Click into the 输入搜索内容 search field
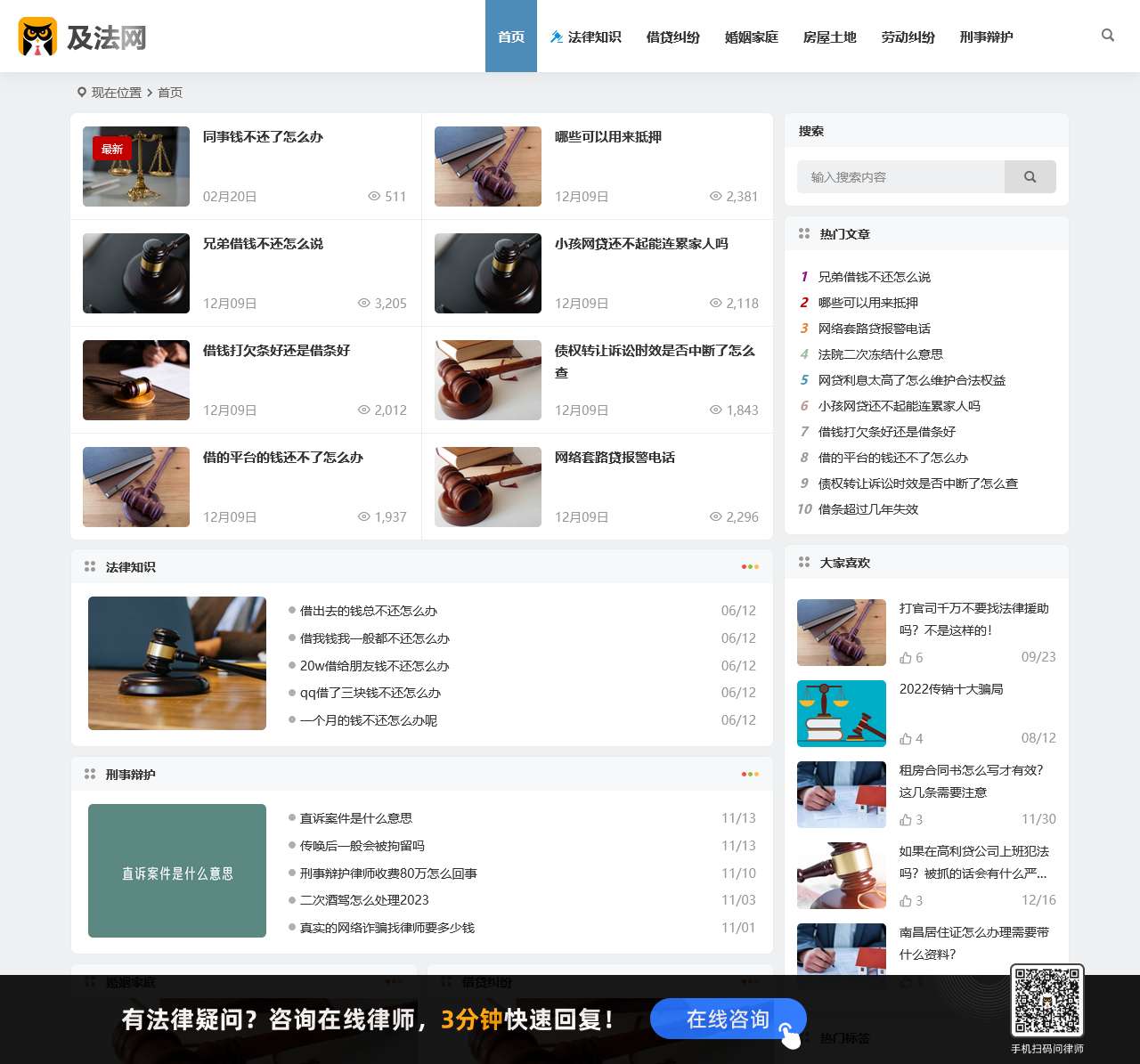 900,177
